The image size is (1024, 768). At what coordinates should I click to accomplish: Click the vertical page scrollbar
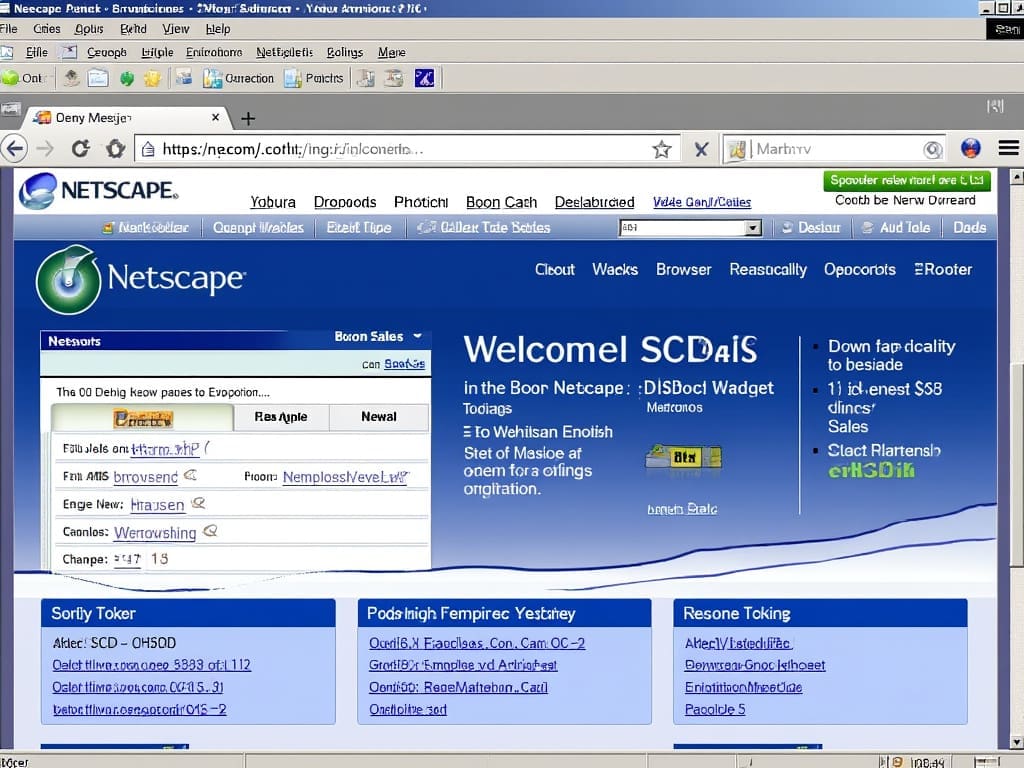[1016, 400]
